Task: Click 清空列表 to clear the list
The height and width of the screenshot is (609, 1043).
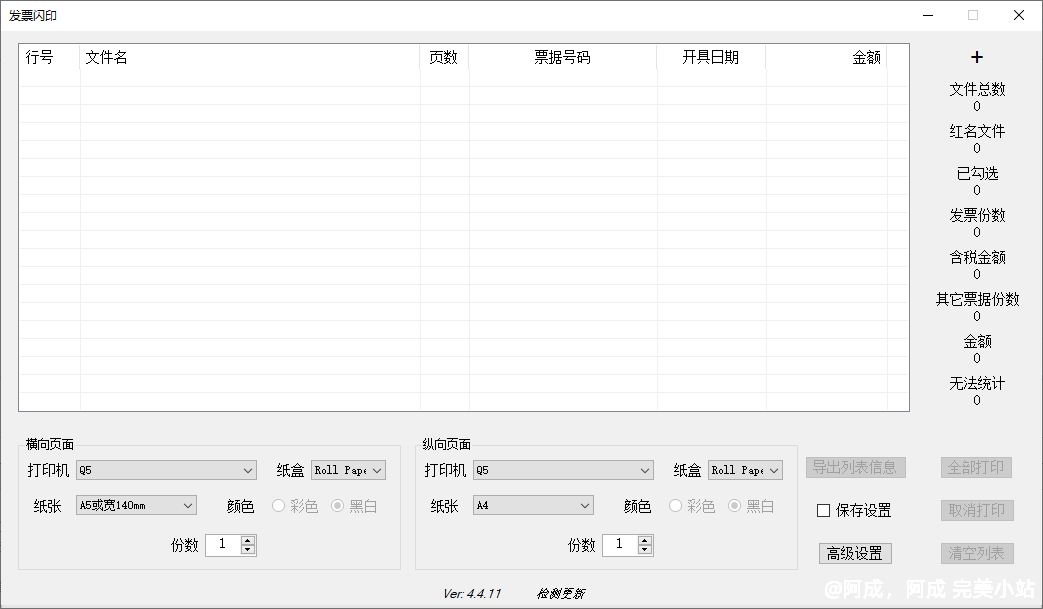Action: coord(977,553)
